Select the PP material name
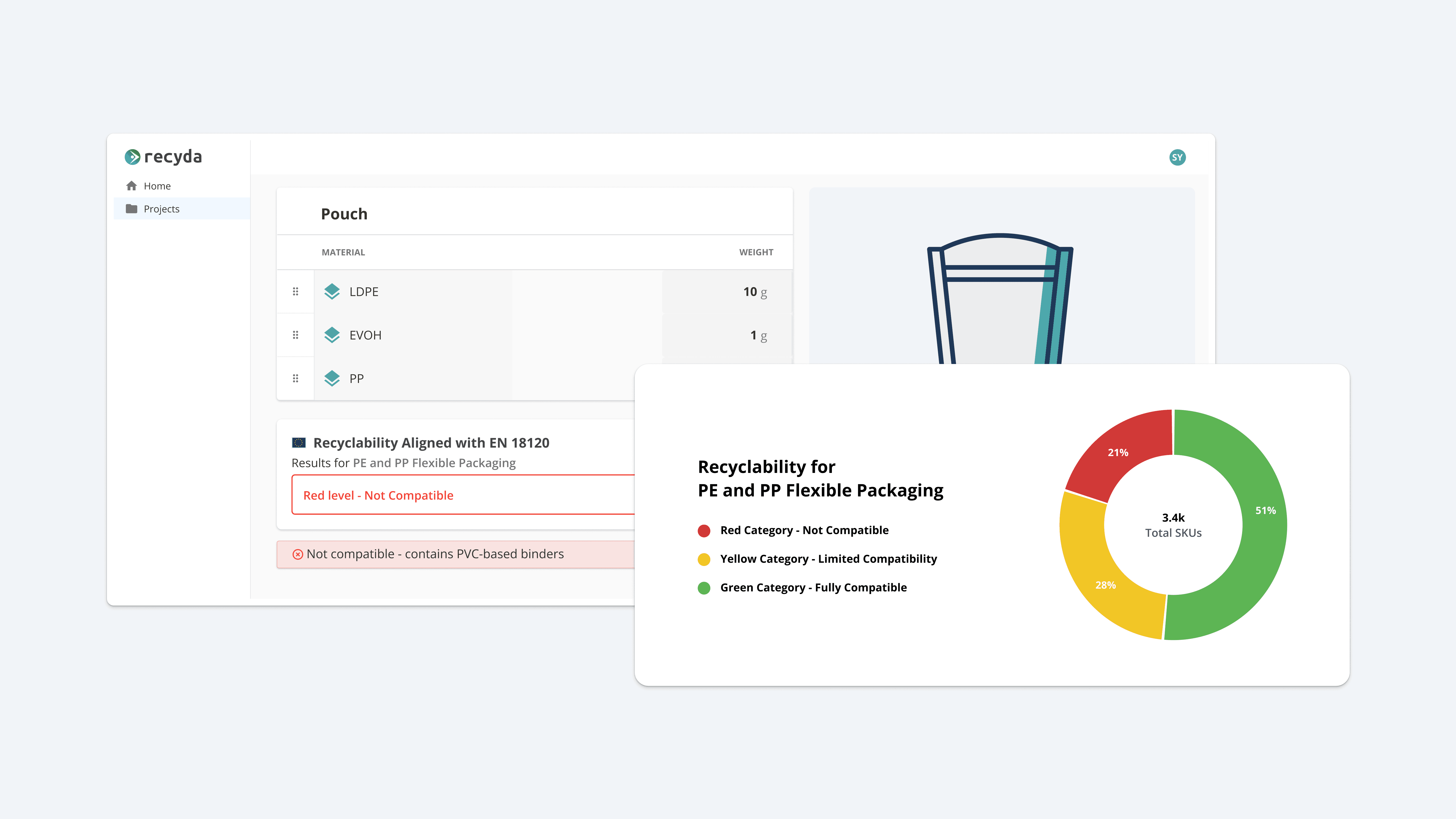 click(357, 379)
